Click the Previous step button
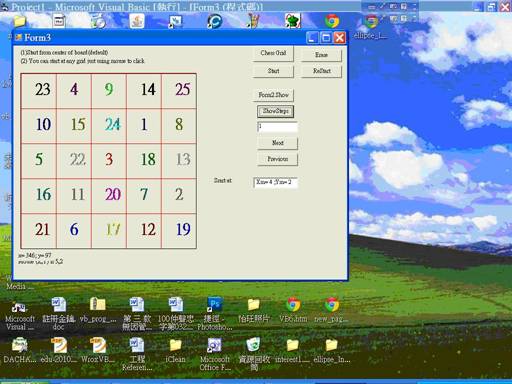The width and height of the screenshot is (512, 384). pos(277,159)
